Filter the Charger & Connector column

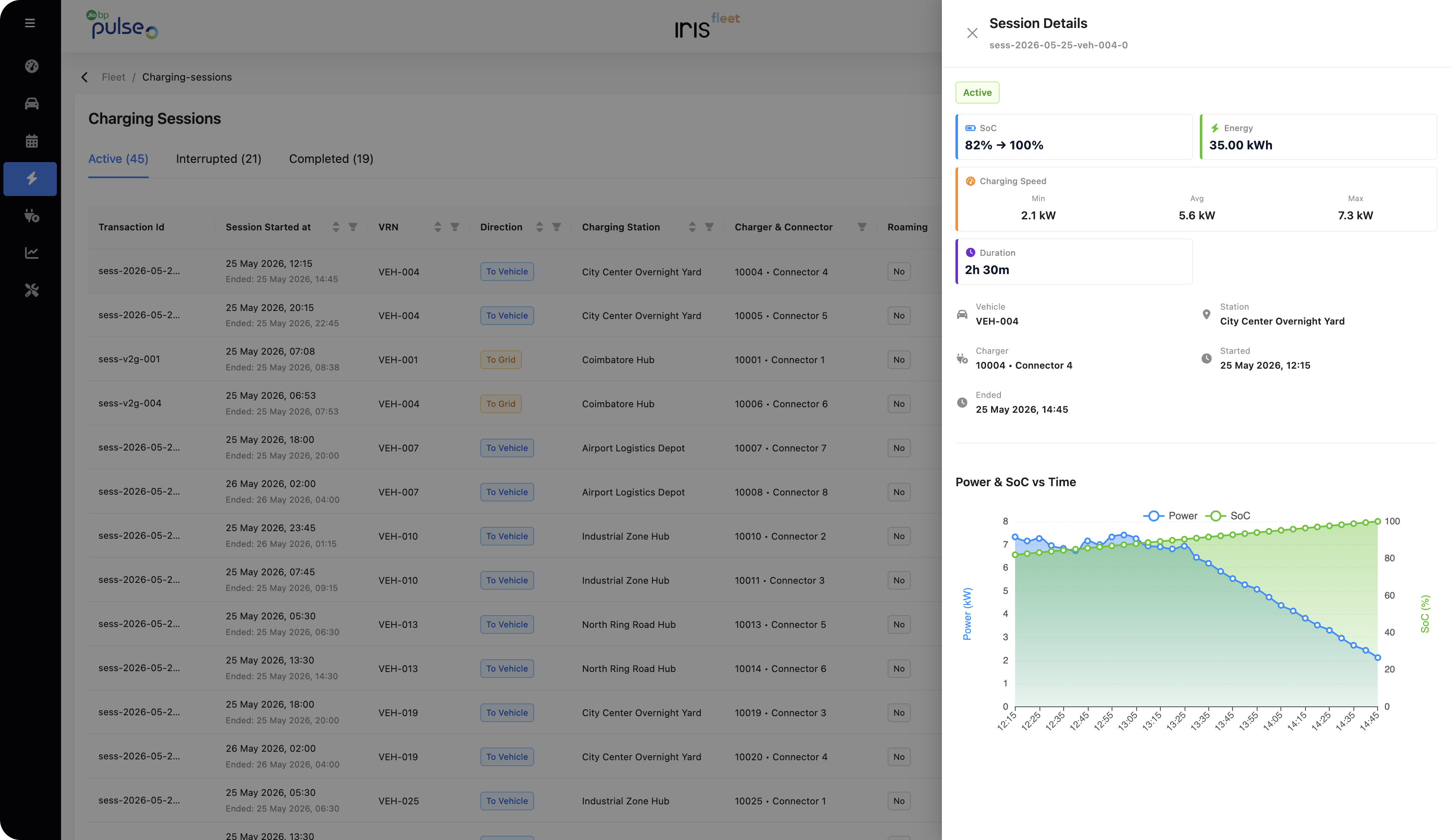(862, 227)
